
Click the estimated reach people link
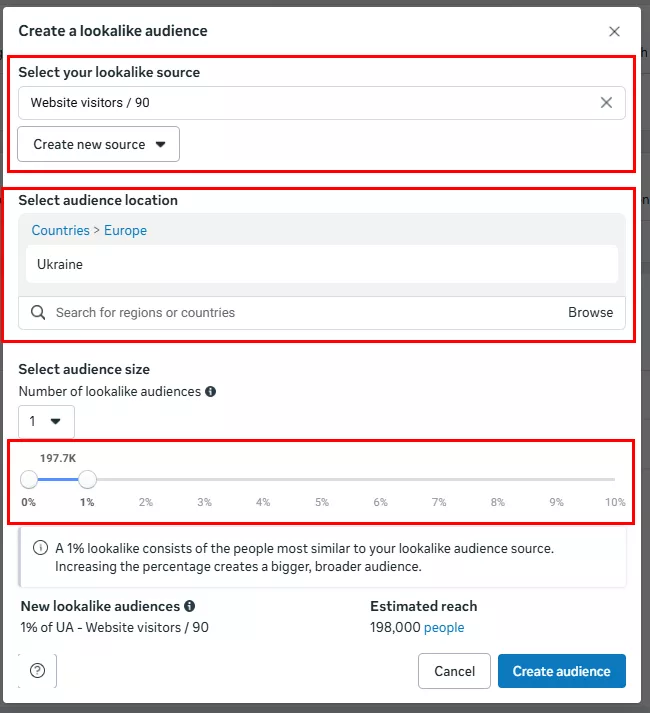444,627
